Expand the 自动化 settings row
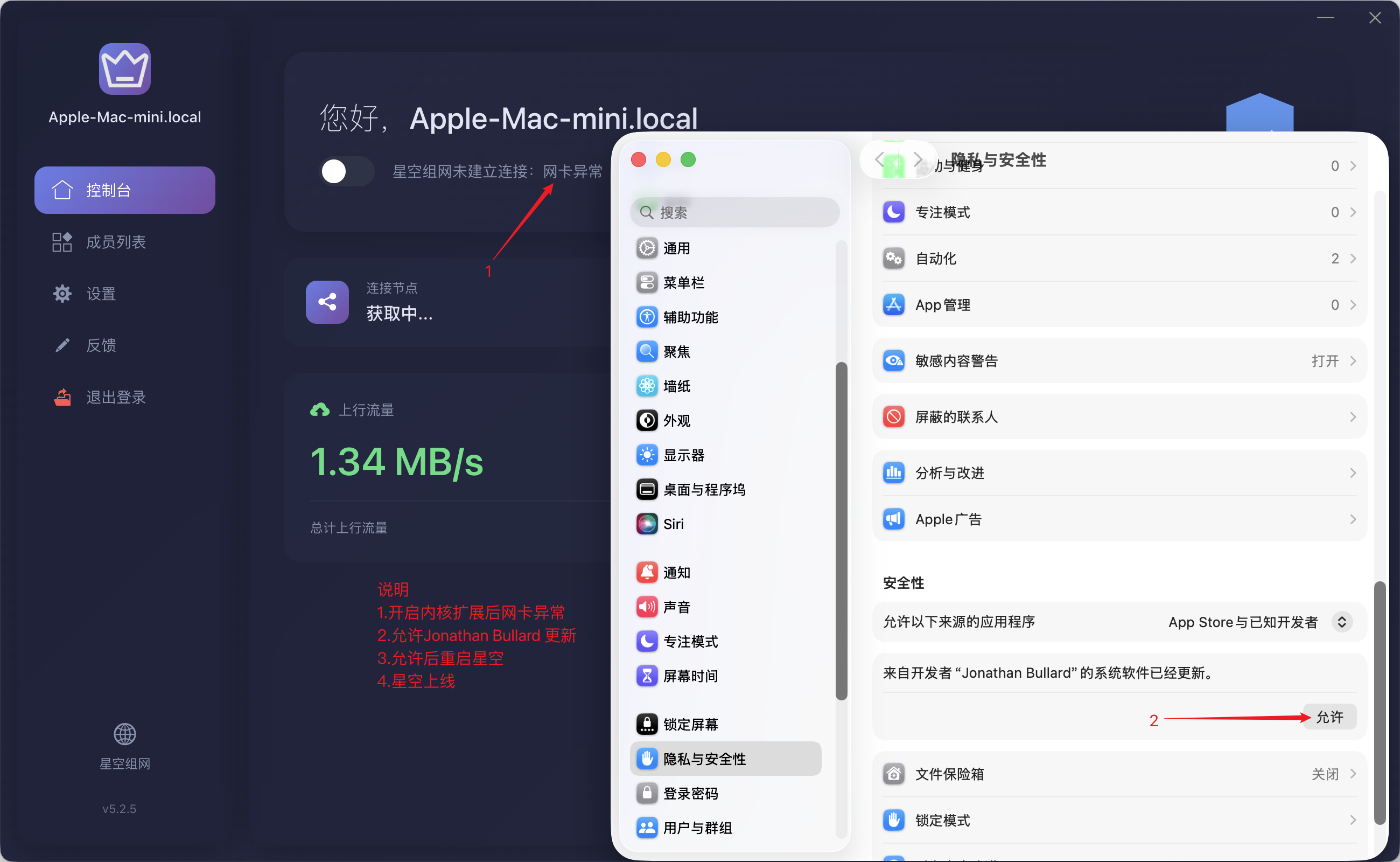The height and width of the screenshot is (862, 1400). point(1353,258)
